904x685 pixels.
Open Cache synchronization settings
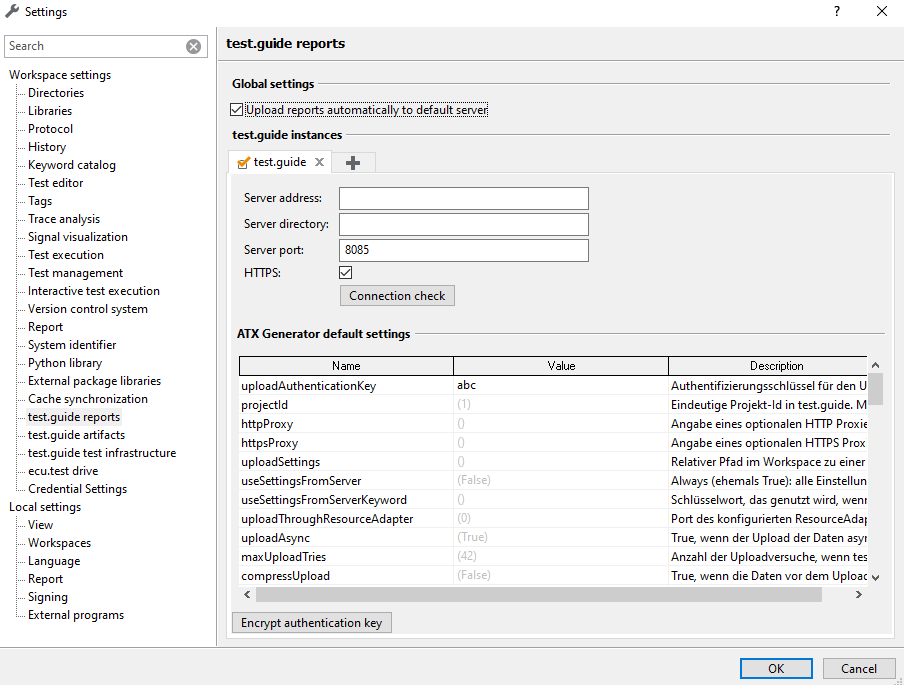click(88, 399)
